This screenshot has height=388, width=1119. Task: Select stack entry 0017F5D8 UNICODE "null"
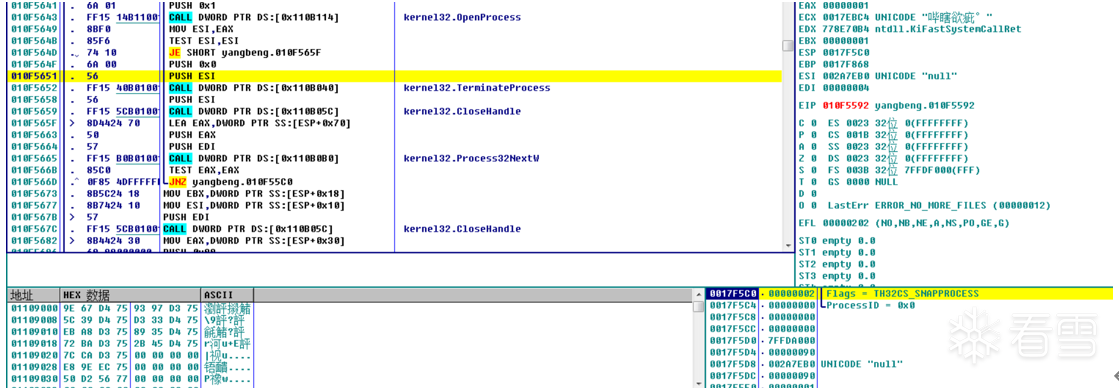909,364
